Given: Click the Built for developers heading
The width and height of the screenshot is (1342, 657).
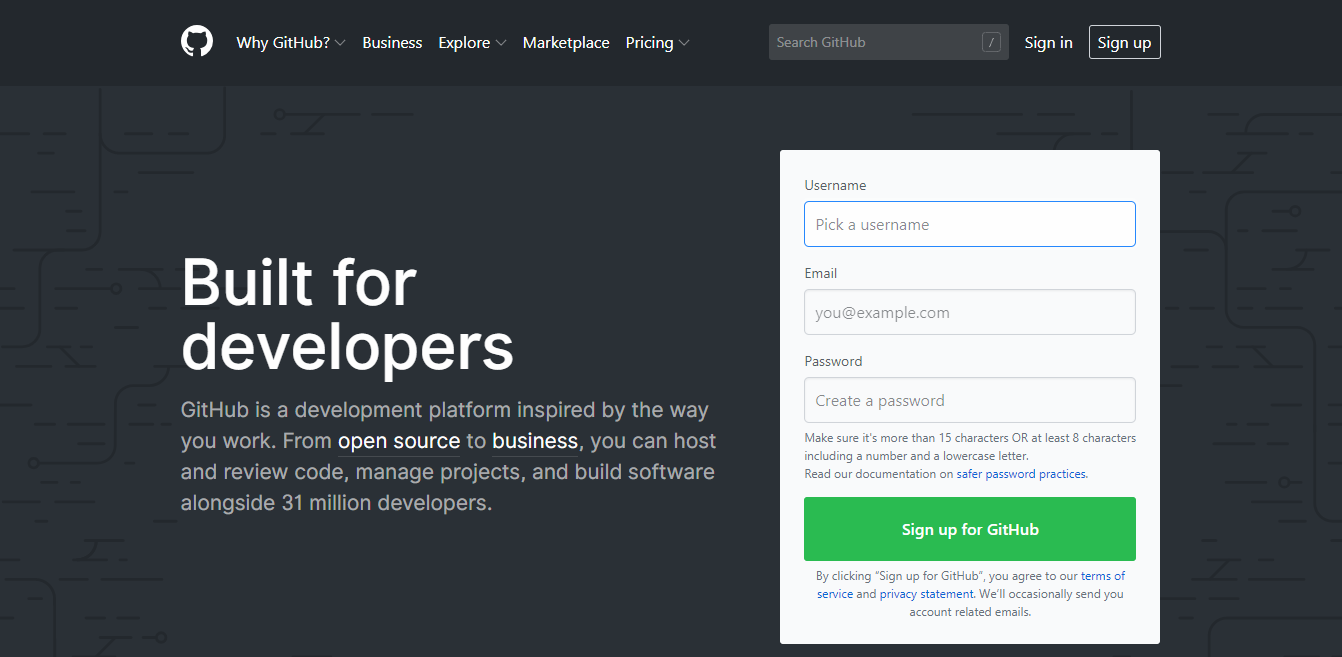Looking at the screenshot, I should point(347,313).
